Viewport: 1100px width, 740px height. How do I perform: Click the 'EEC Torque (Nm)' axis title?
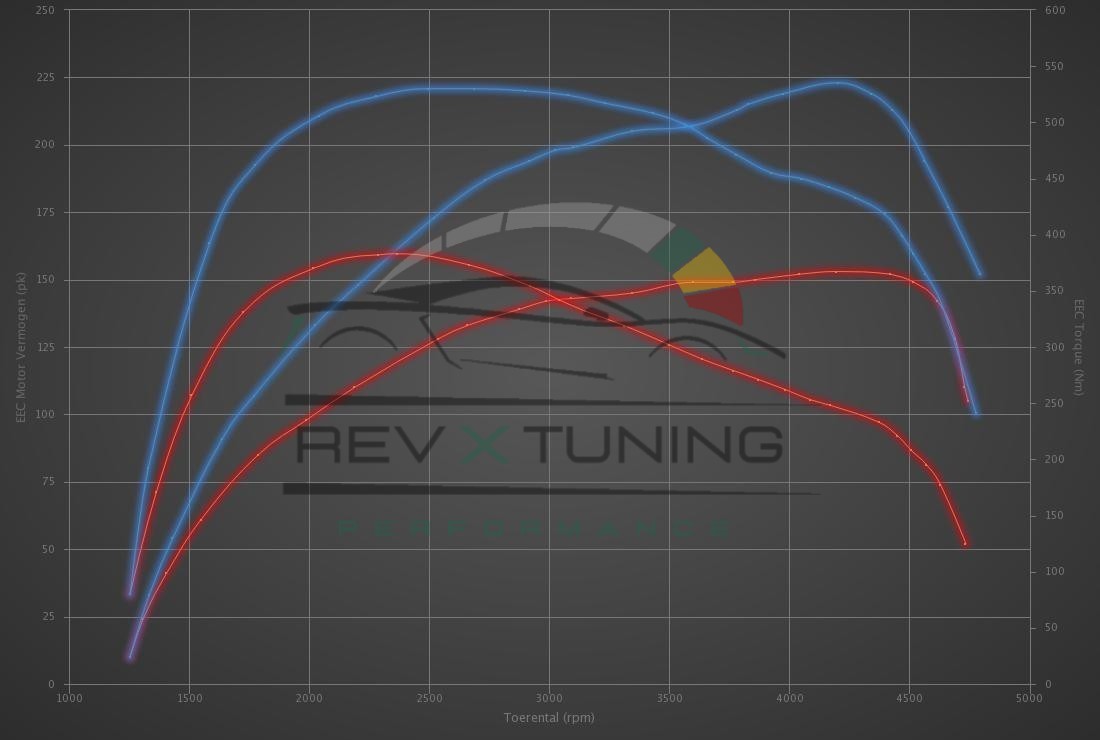[x=1079, y=347]
